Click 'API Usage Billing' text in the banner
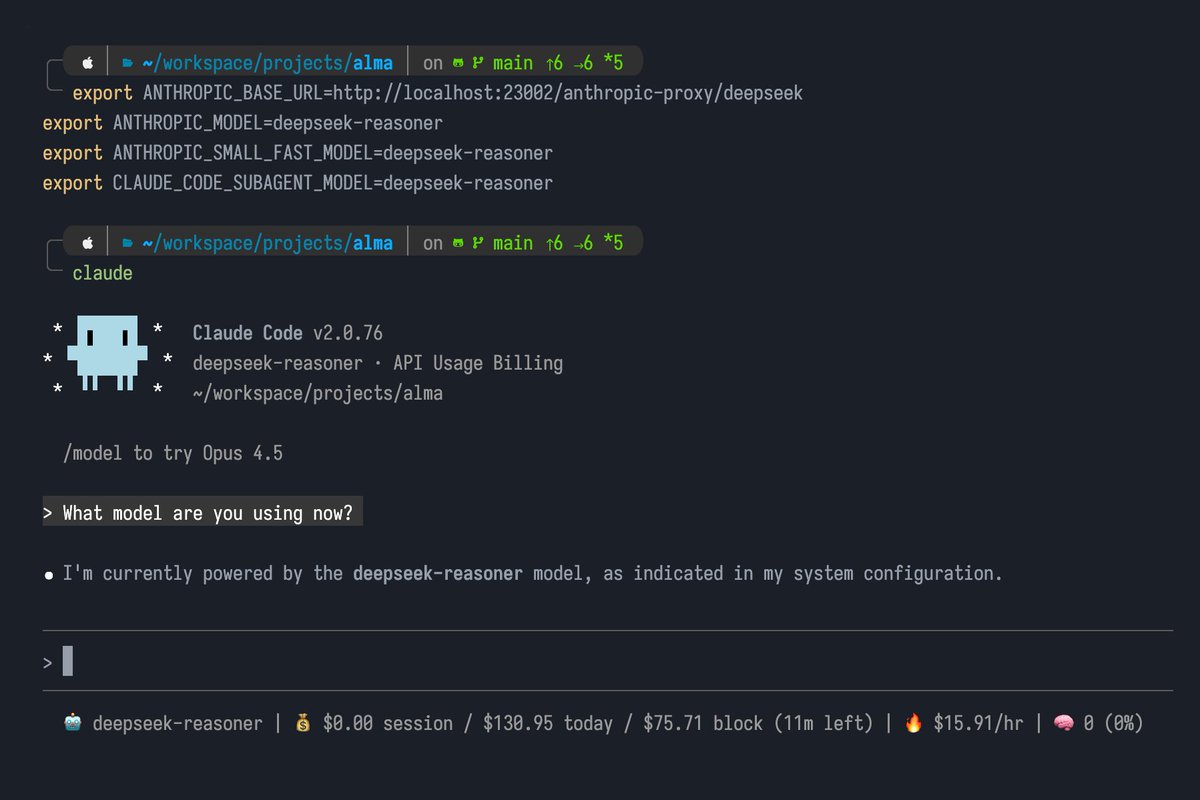The image size is (1200, 800). 478,363
